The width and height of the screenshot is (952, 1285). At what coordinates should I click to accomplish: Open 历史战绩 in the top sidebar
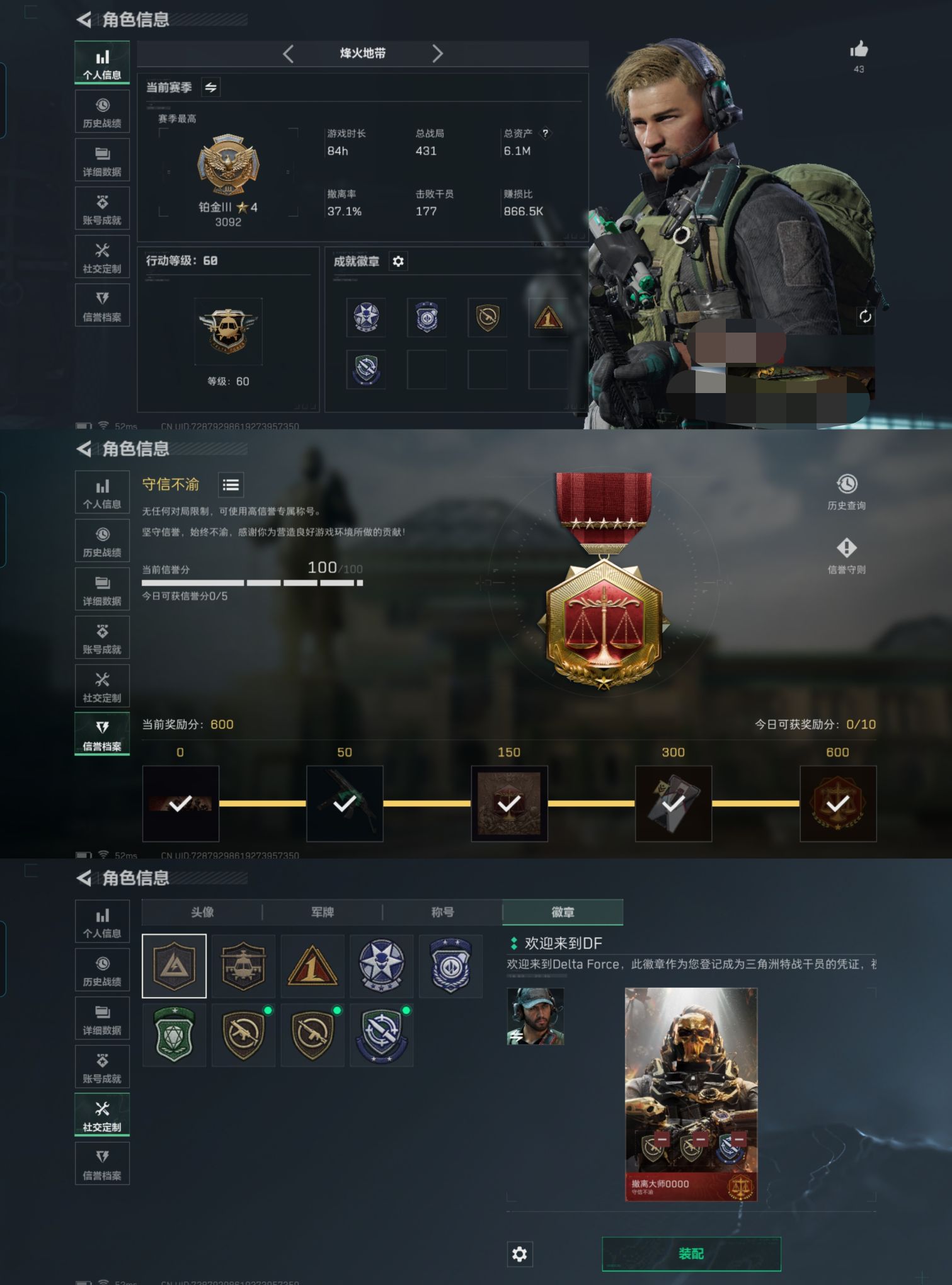point(102,111)
